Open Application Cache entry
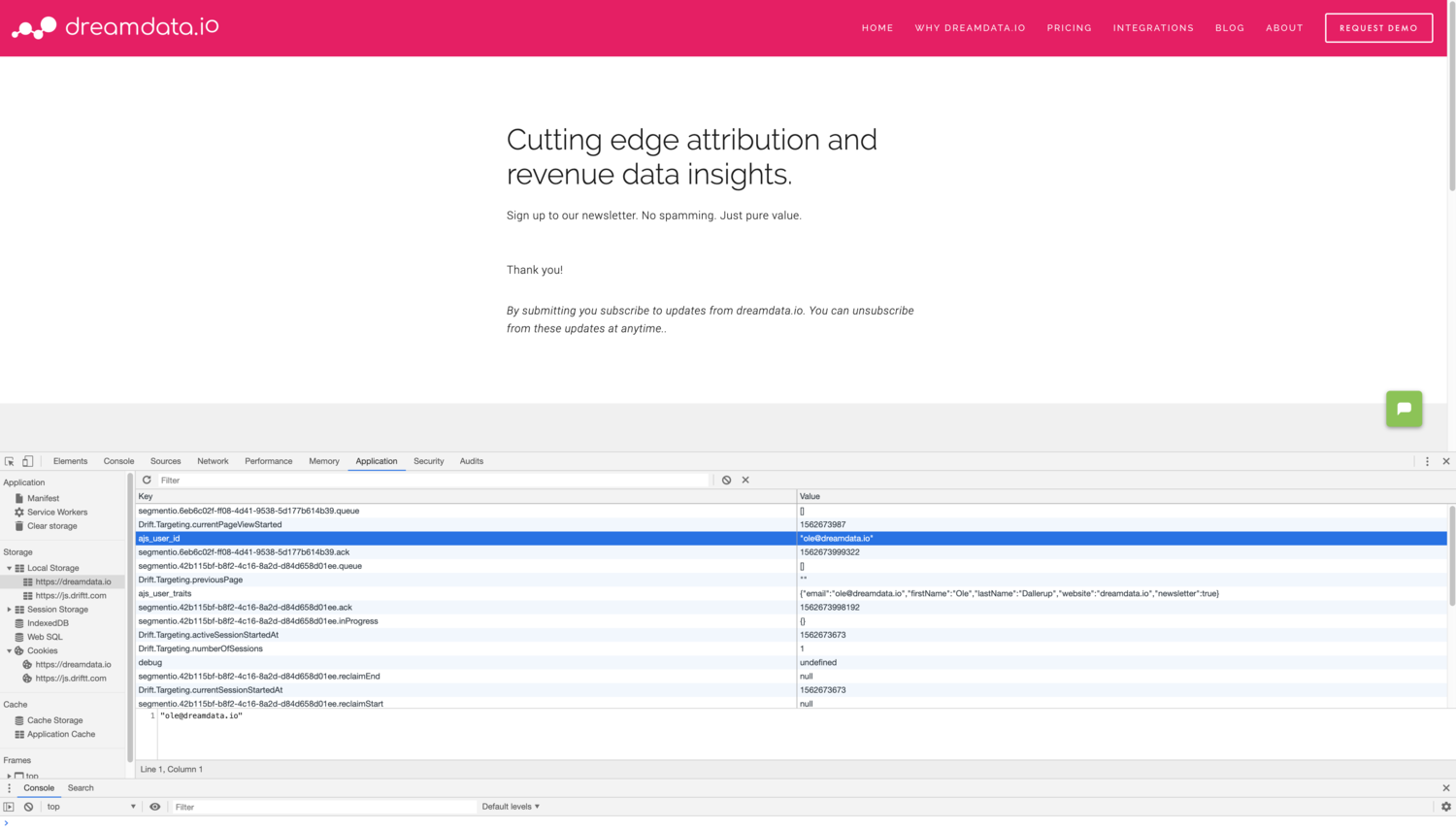Screen dimensions: 1456x830 [x=60, y=734]
